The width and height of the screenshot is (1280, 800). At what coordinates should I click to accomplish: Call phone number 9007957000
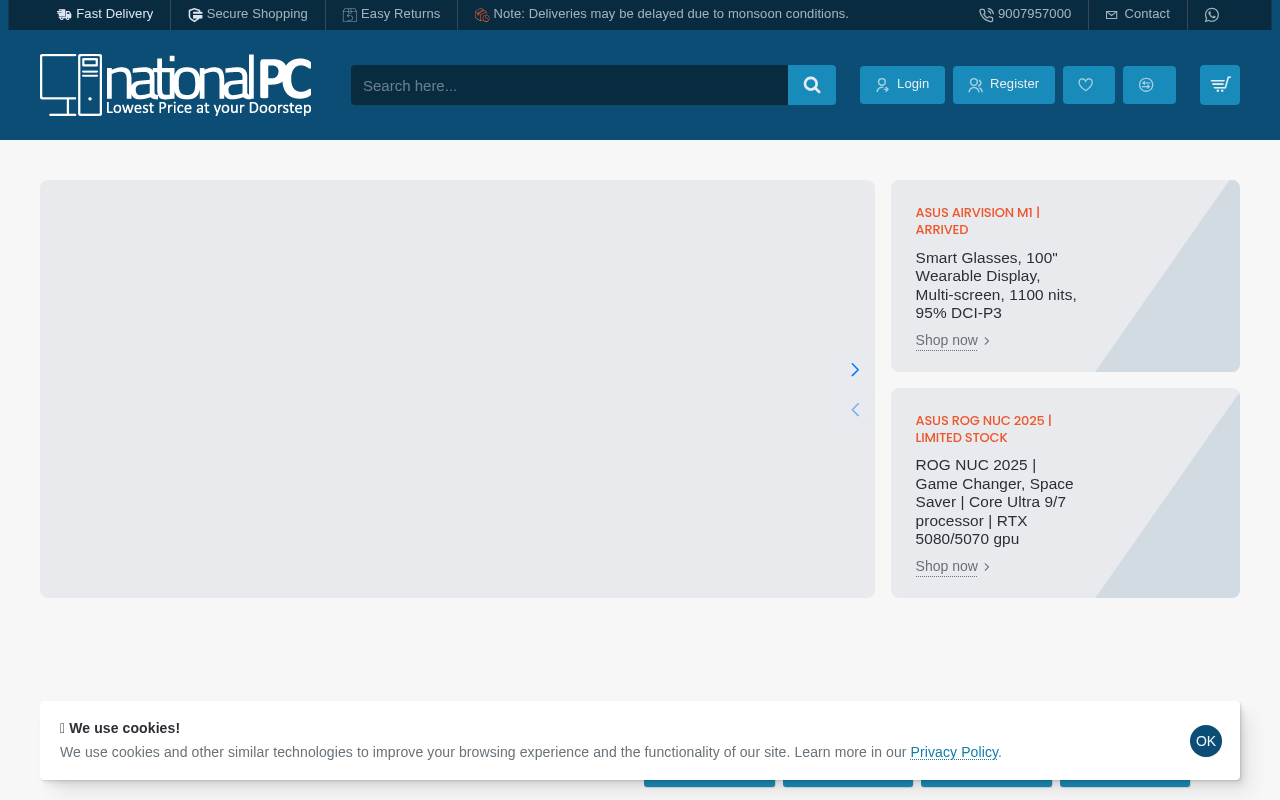(x=1034, y=14)
